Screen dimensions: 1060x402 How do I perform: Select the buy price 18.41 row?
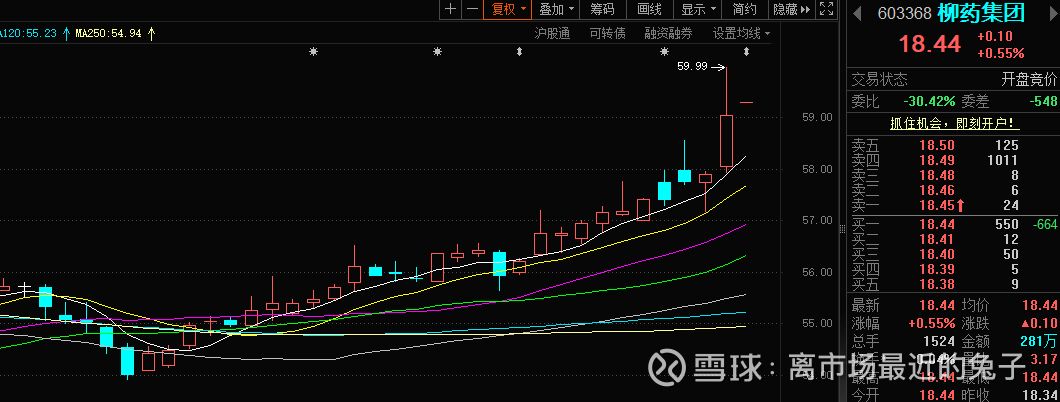(x=953, y=240)
